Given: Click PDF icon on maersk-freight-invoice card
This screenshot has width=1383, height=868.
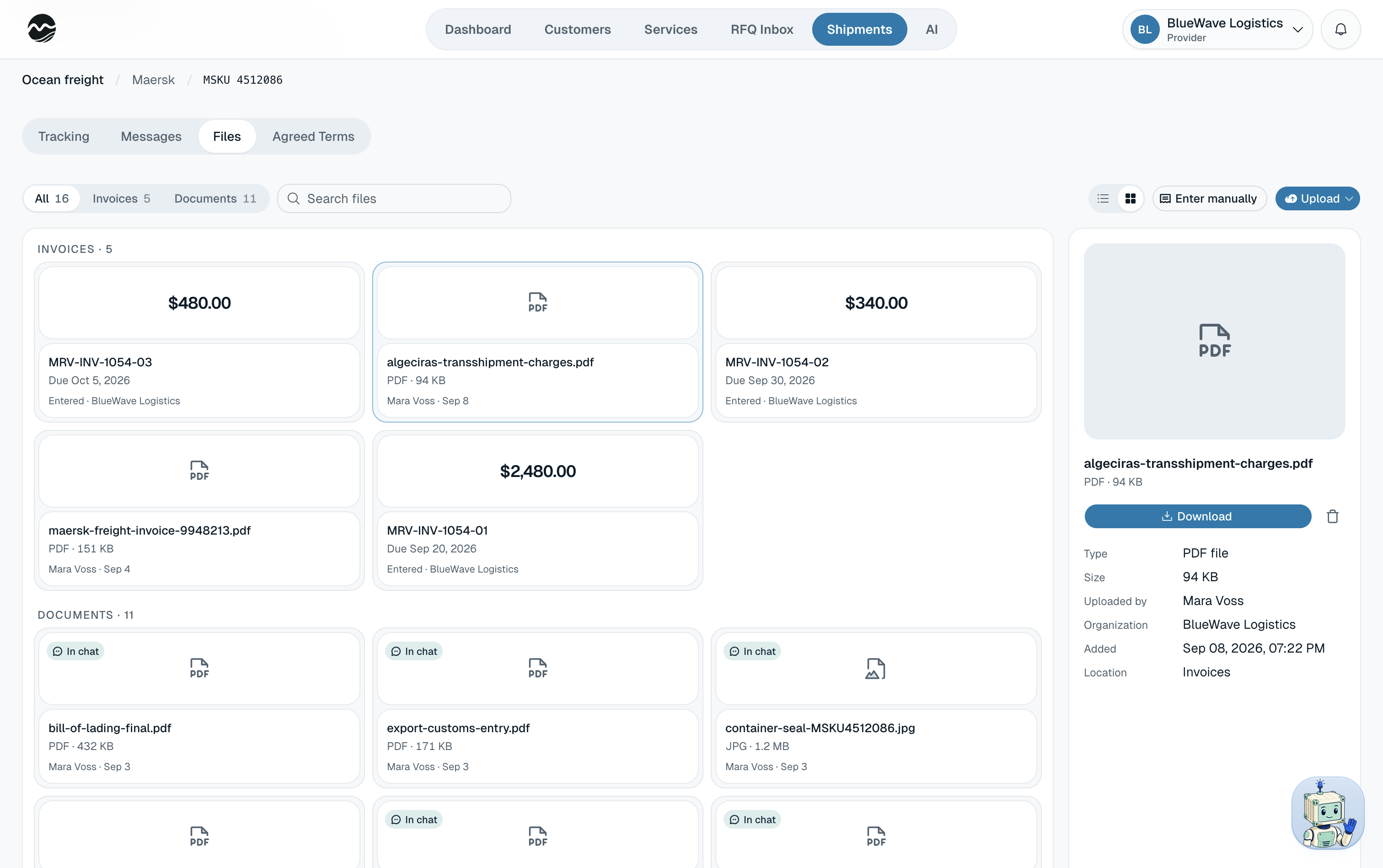Looking at the screenshot, I should [199, 471].
